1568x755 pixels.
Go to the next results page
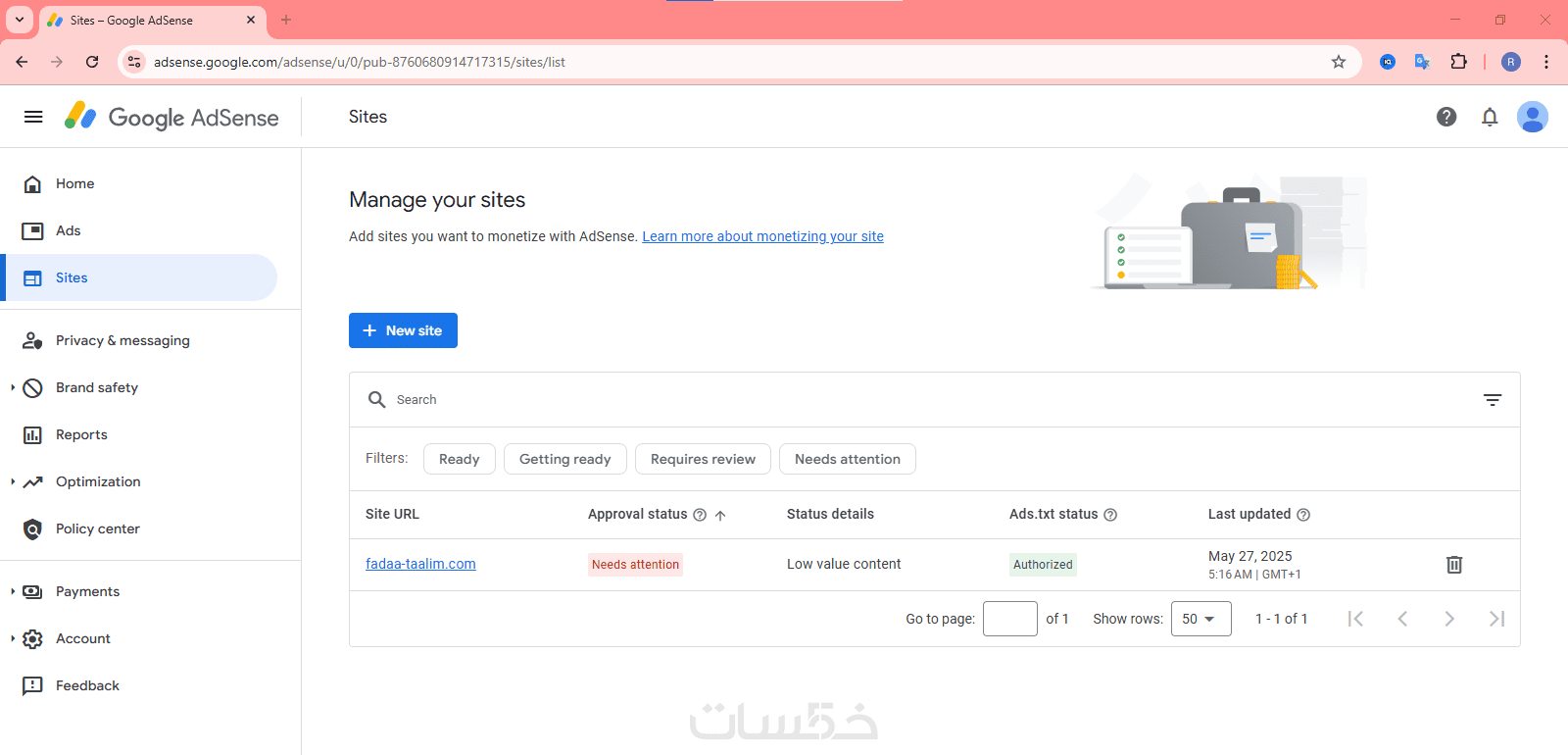click(1449, 619)
